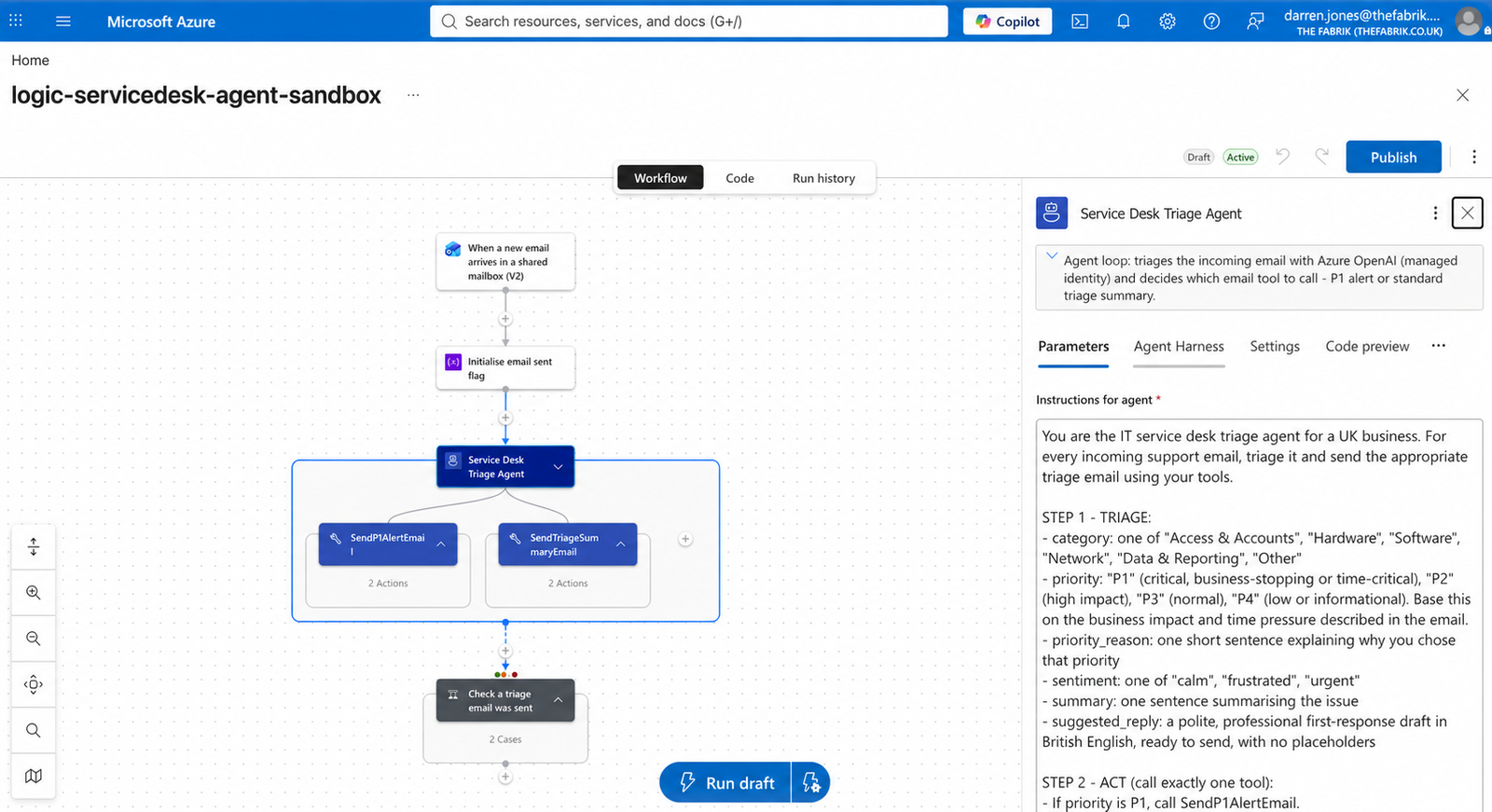
Task: Add step below the Check triage node
Action: click(505, 777)
